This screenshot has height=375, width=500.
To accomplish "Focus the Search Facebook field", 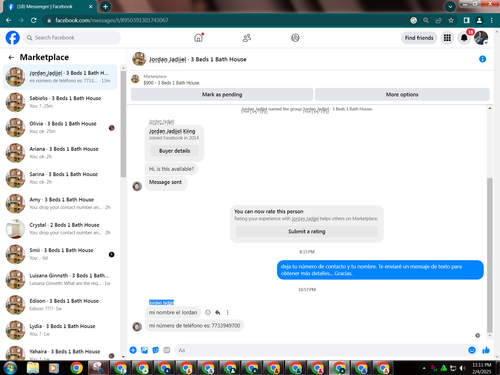I will pos(72,38).
